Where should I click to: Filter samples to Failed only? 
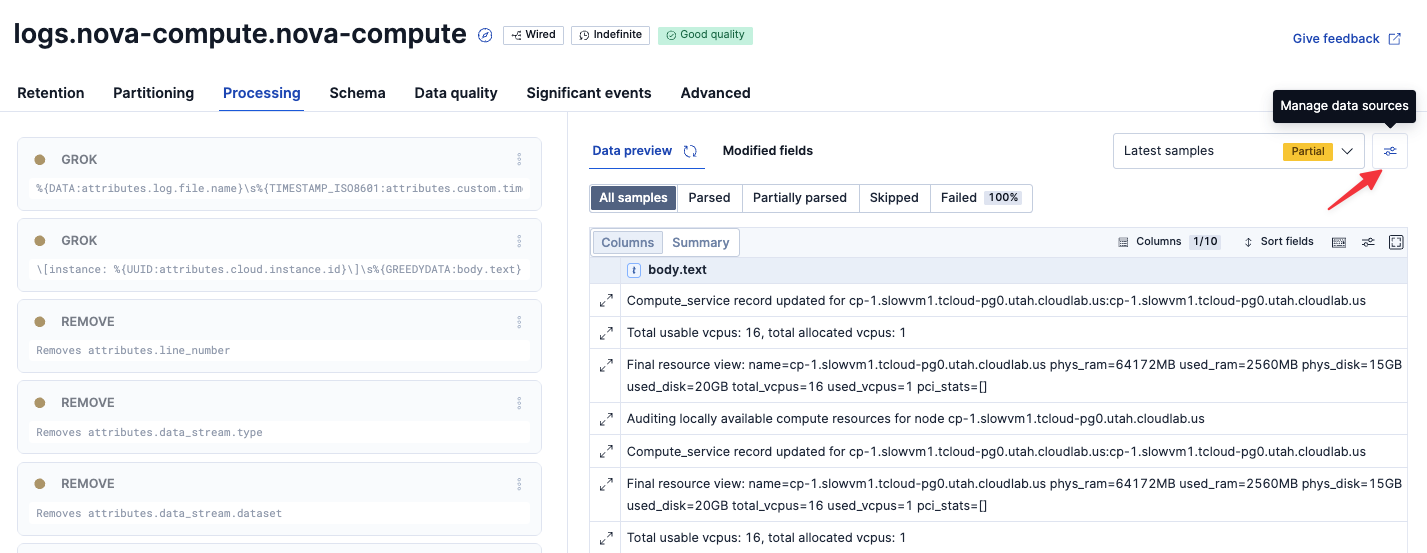(x=980, y=198)
